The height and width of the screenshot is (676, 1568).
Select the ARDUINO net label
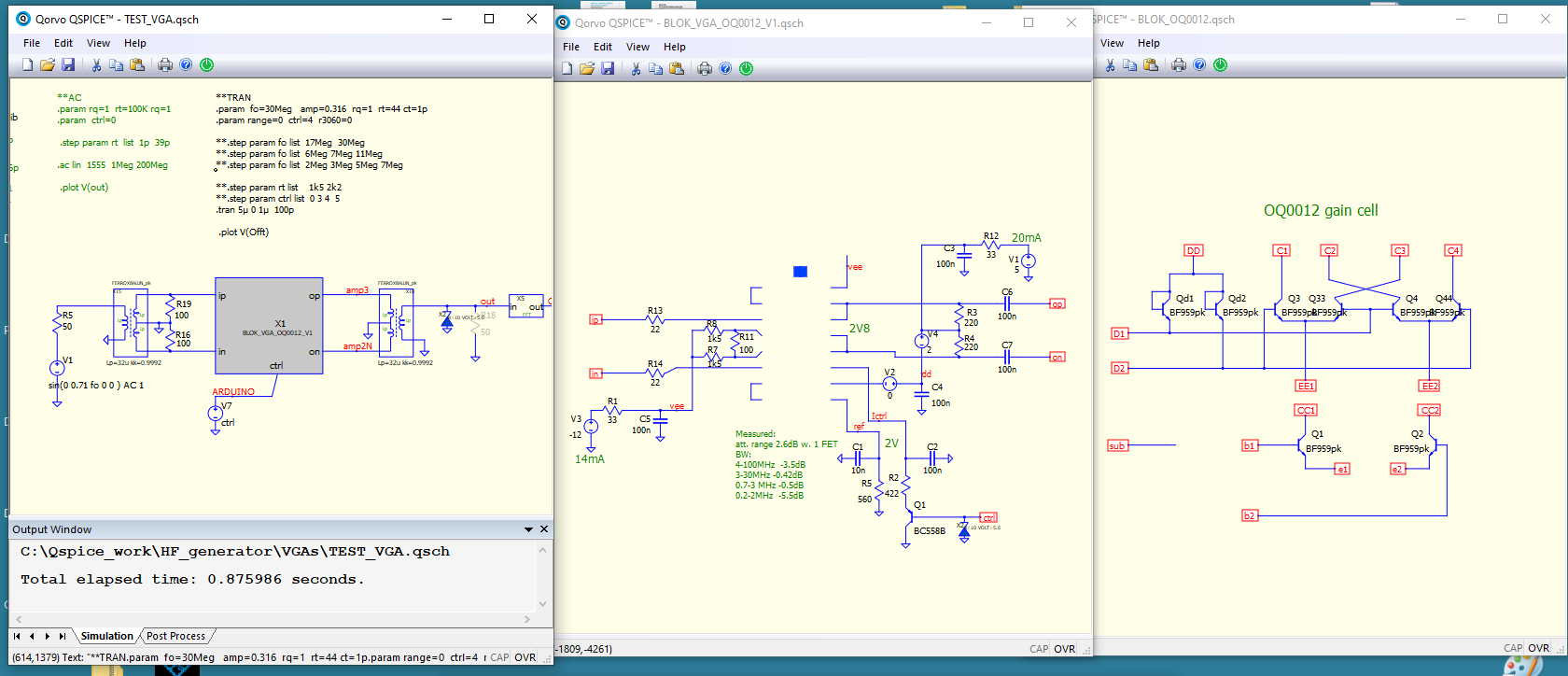[x=233, y=391]
